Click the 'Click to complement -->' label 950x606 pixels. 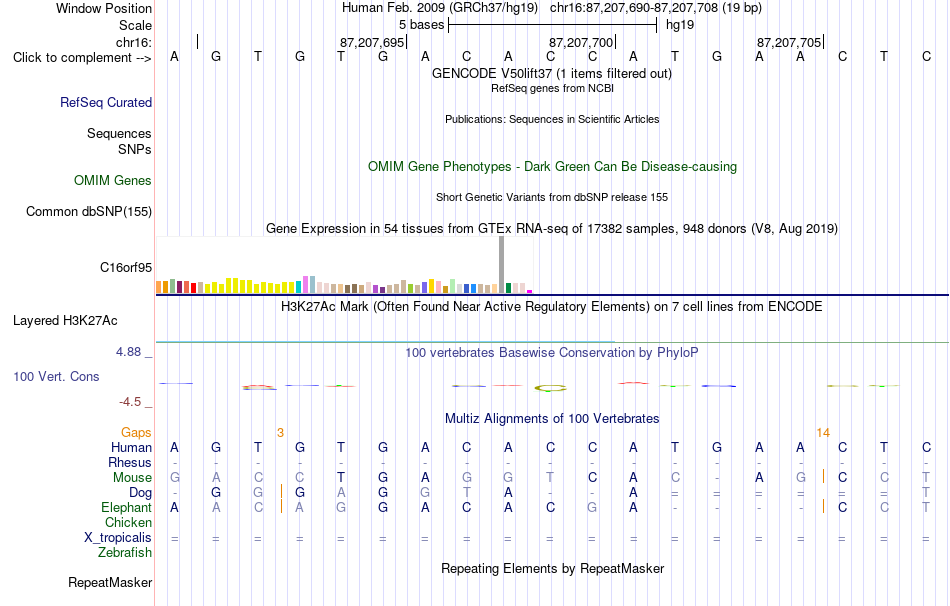tap(82, 58)
